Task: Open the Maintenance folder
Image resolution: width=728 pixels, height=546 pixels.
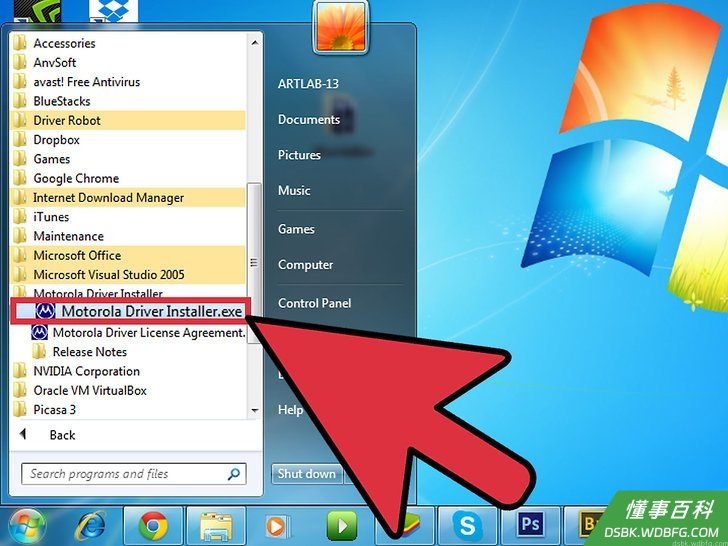Action: tap(128, 236)
